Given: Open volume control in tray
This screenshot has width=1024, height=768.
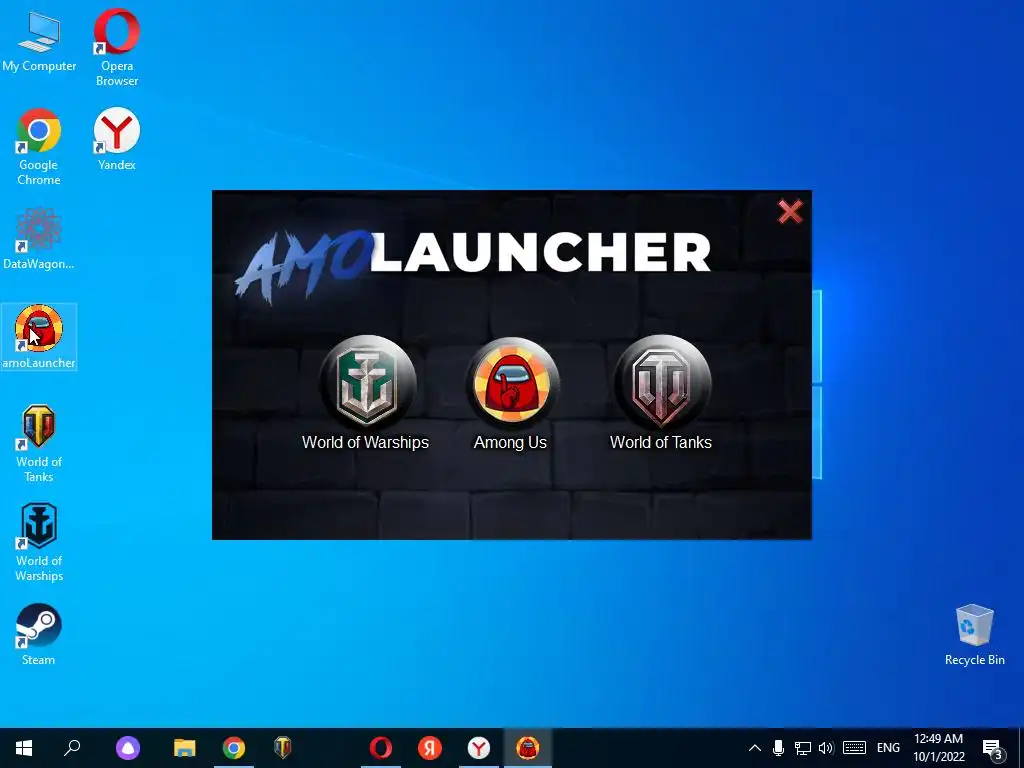Looking at the screenshot, I should coord(826,748).
